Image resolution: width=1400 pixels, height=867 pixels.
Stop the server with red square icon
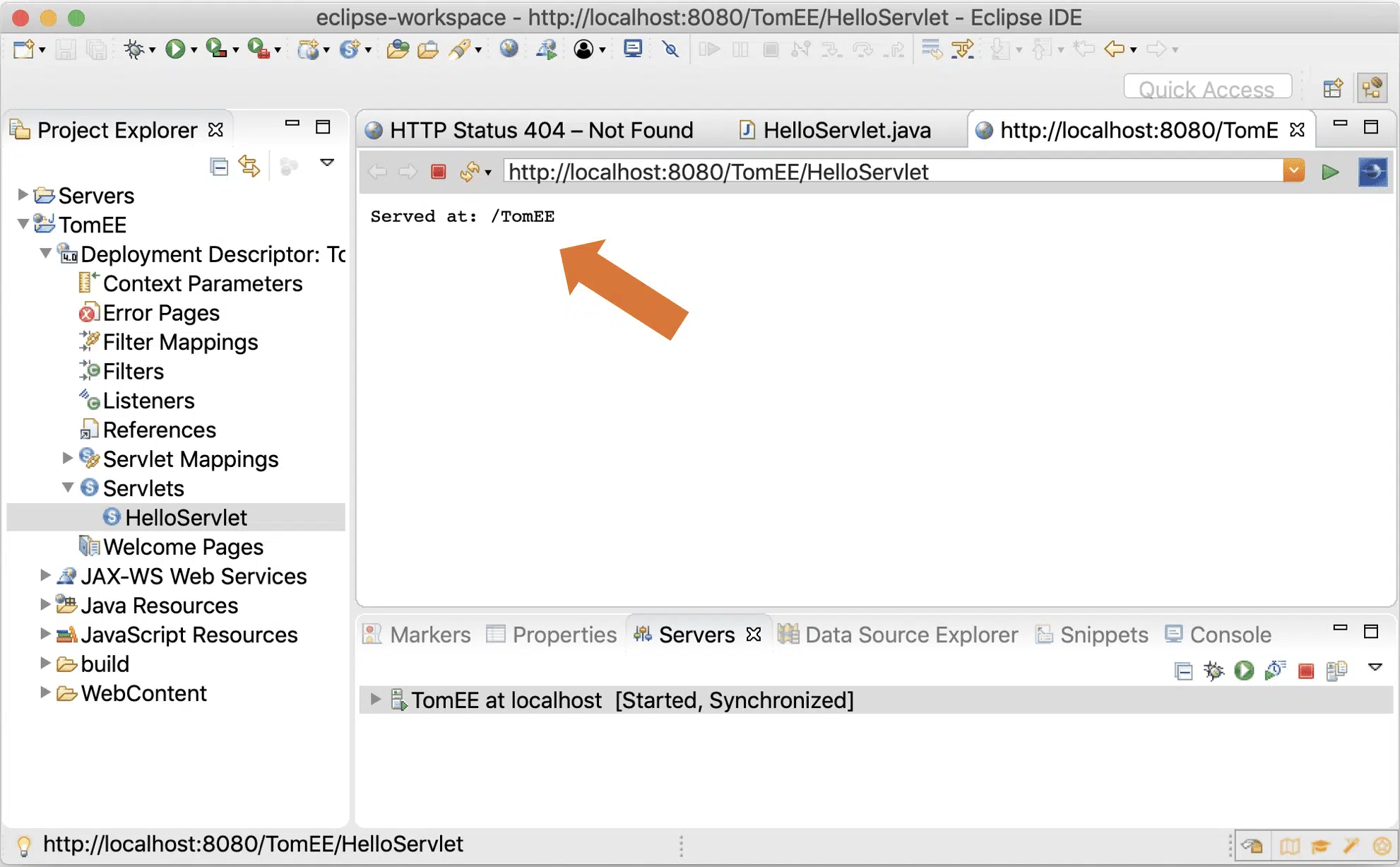tap(1305, 670)
